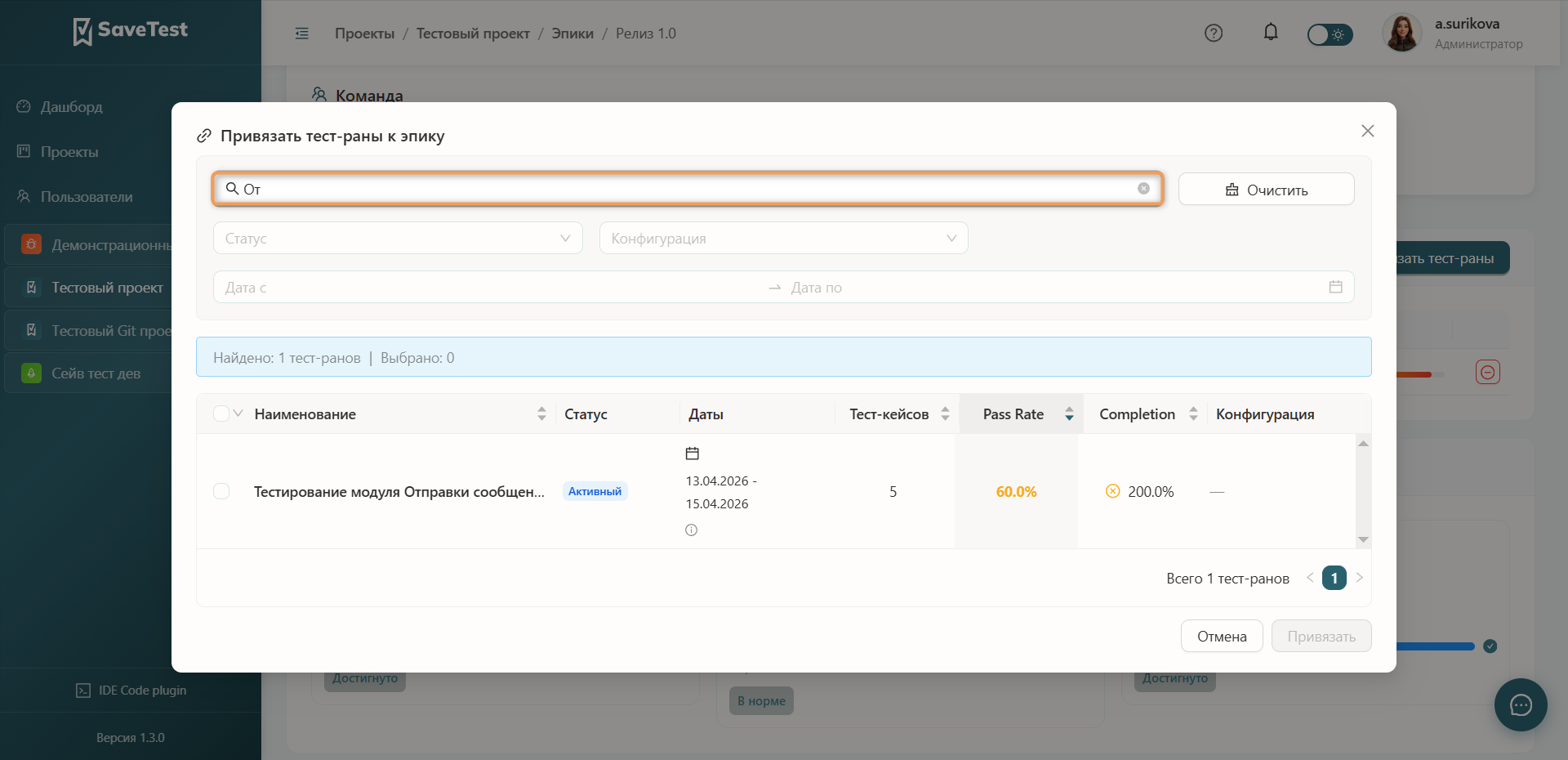
Task: Open the notifications bell
Action: [x=1271, y=33]
